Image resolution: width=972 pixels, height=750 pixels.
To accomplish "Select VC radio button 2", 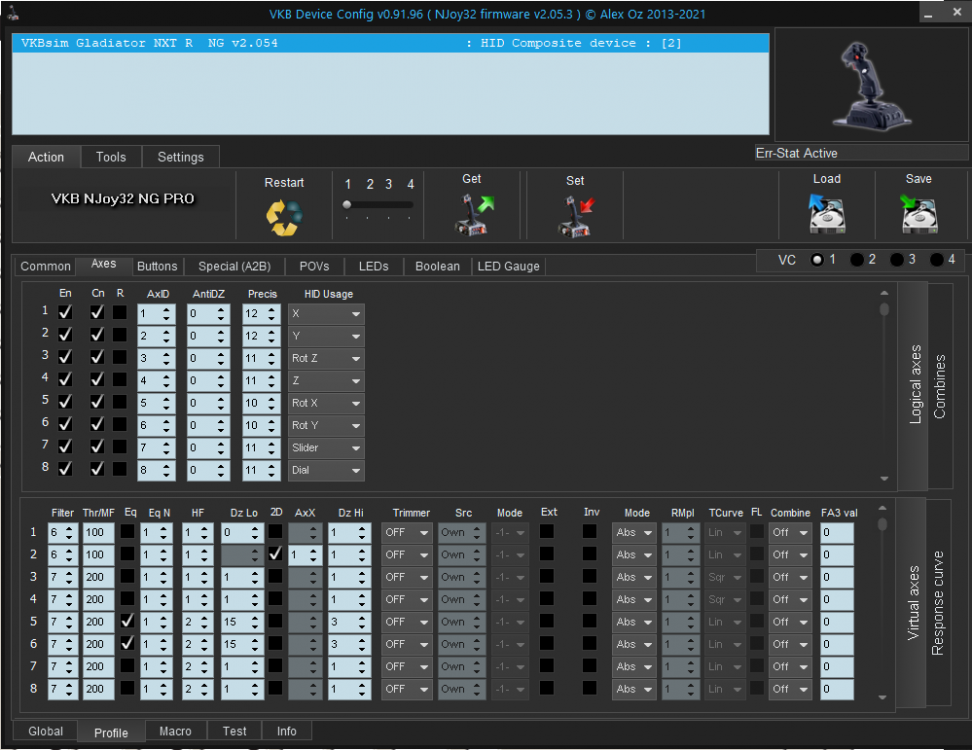I will (857, 259).
